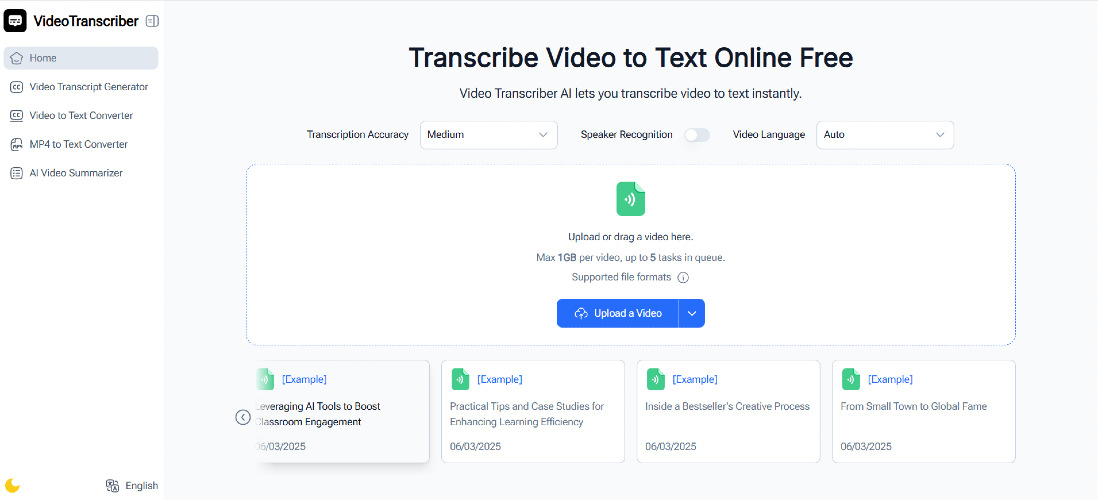Viewport: 1098px width, 500px height.
Task: Open From Small Town to Global Fame example
Action: 924,412
